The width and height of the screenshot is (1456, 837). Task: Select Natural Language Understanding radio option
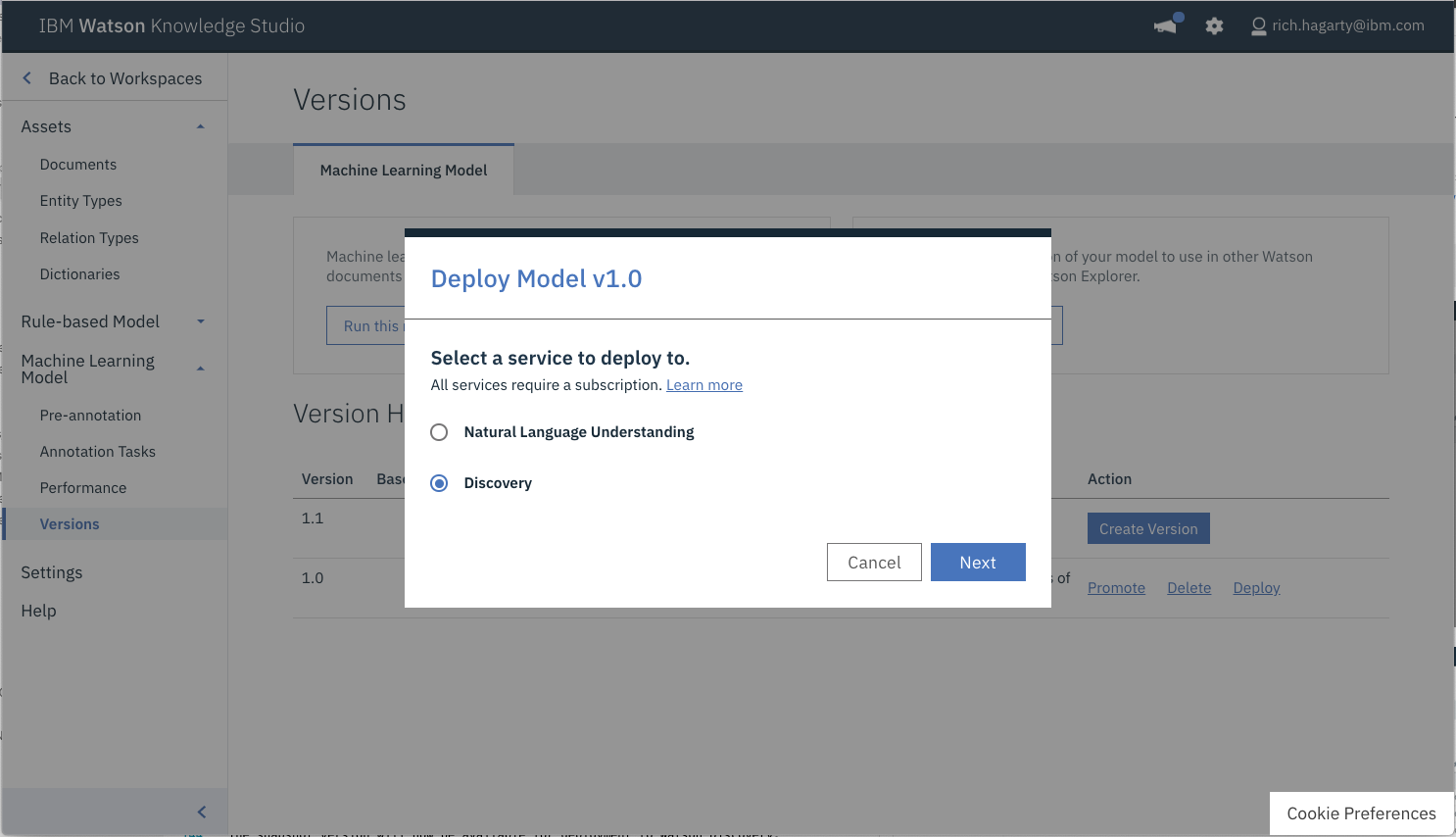pyautogui.click(x=439, y=432)
